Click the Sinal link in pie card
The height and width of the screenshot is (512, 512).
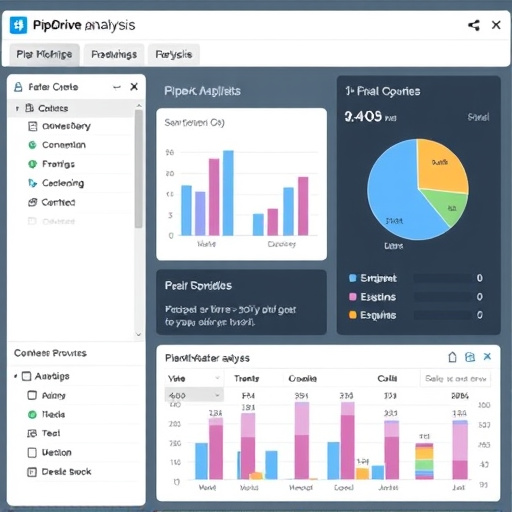click(x=478, y=117)
